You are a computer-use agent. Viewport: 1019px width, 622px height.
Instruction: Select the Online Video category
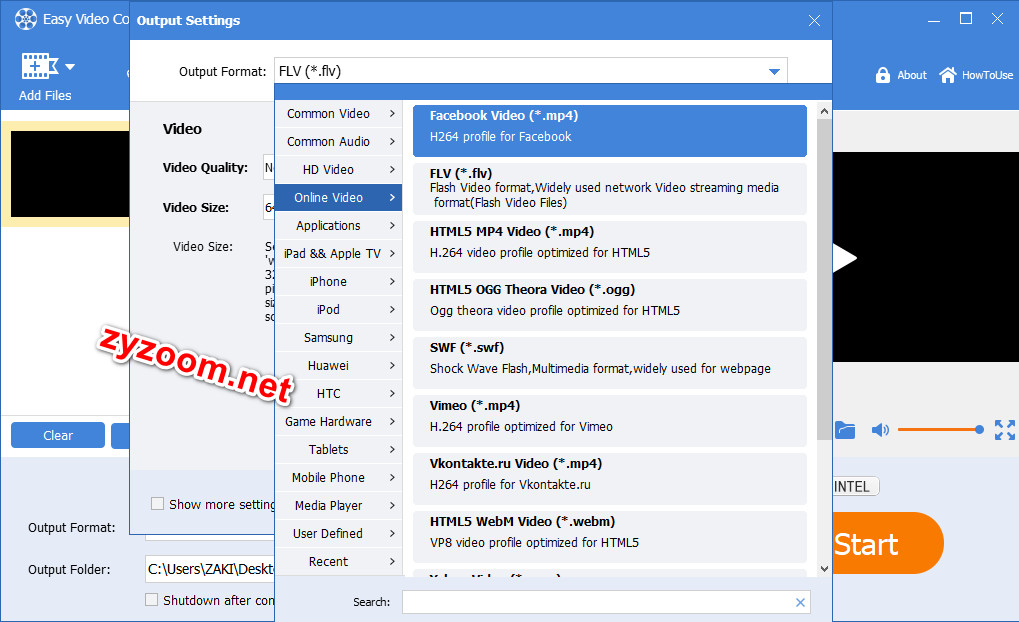[x=339, y=198]
